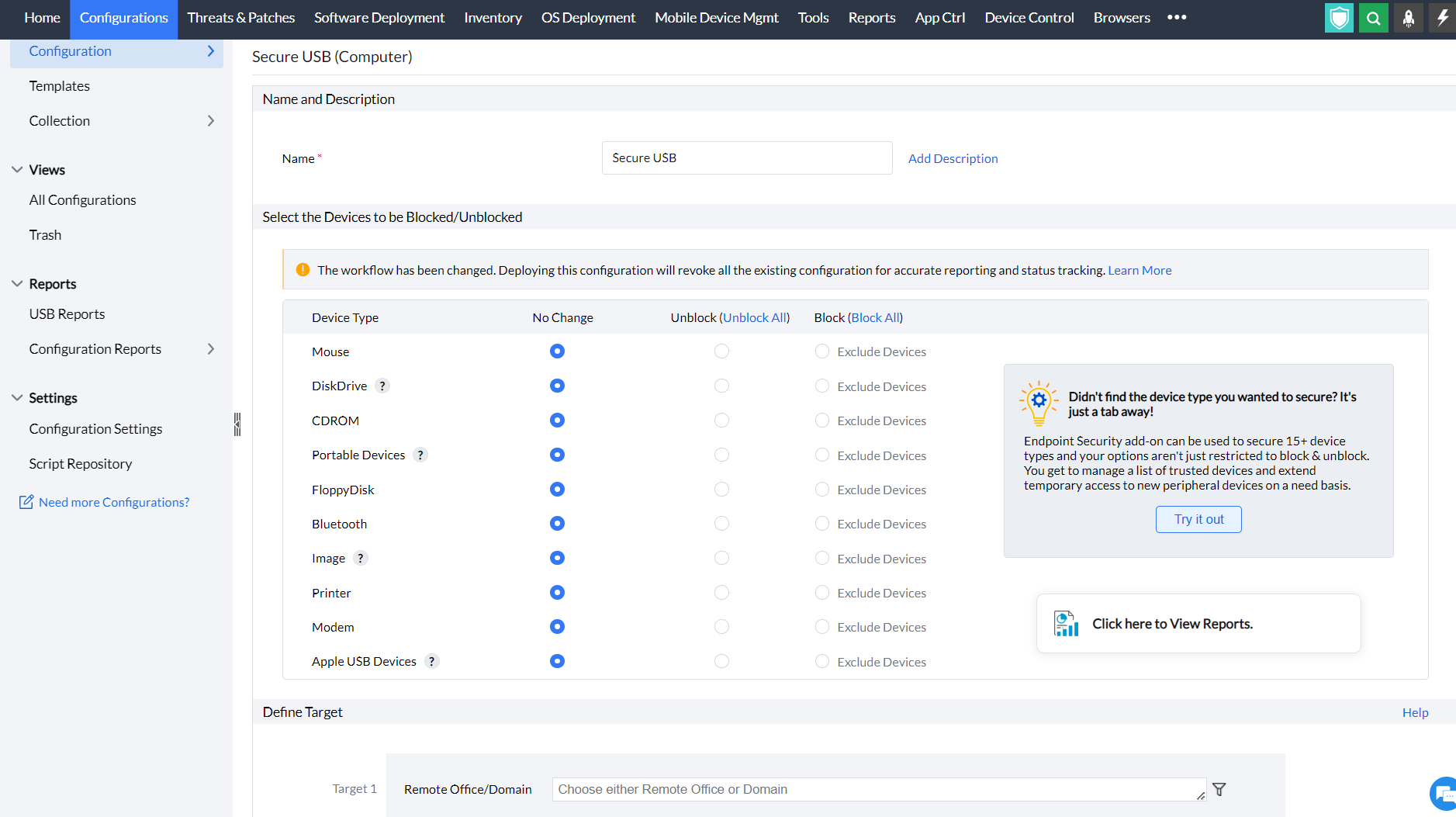Click help icon next to Apple USB Devices
The height and width of the screenshot is (817, 1456).
[x=432, y=661]
